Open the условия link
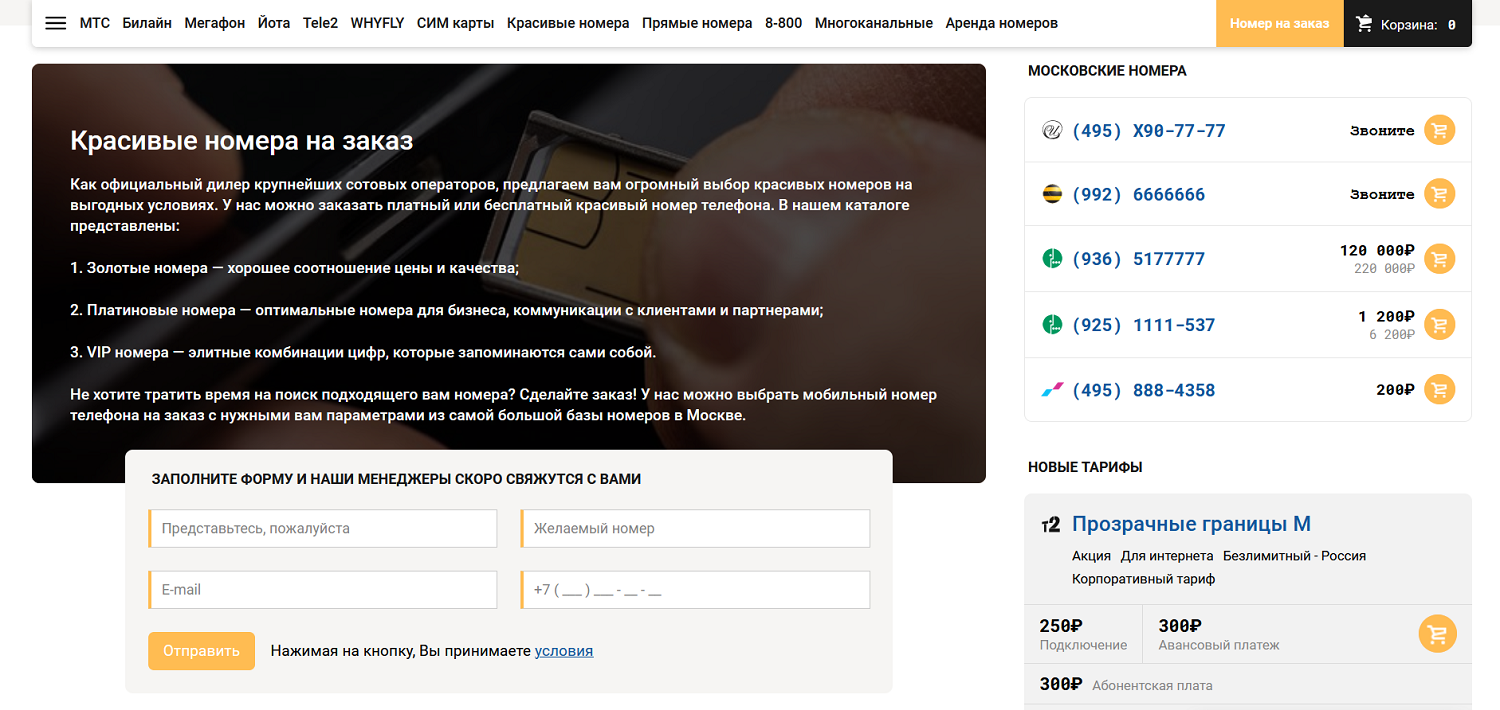The height and width of the screenshot is (710, 1500). coord(564,651)
